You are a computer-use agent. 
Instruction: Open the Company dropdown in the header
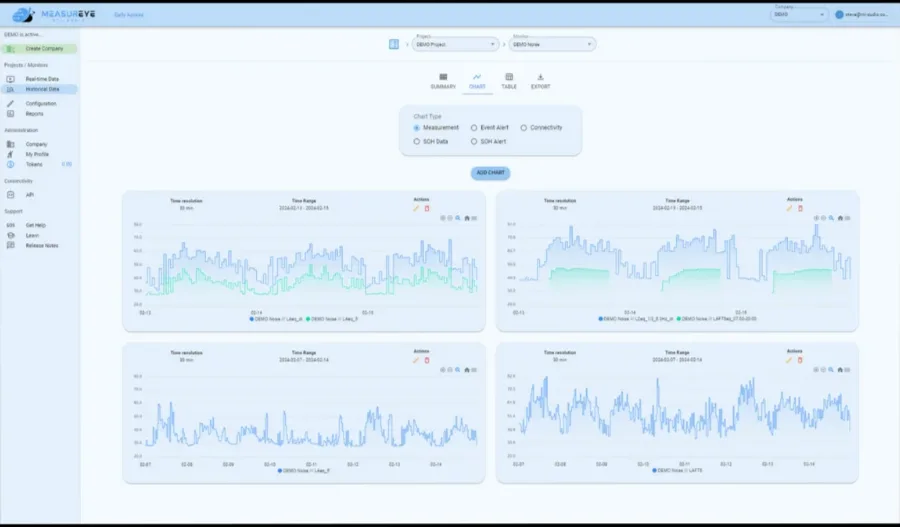click(798, 14)
